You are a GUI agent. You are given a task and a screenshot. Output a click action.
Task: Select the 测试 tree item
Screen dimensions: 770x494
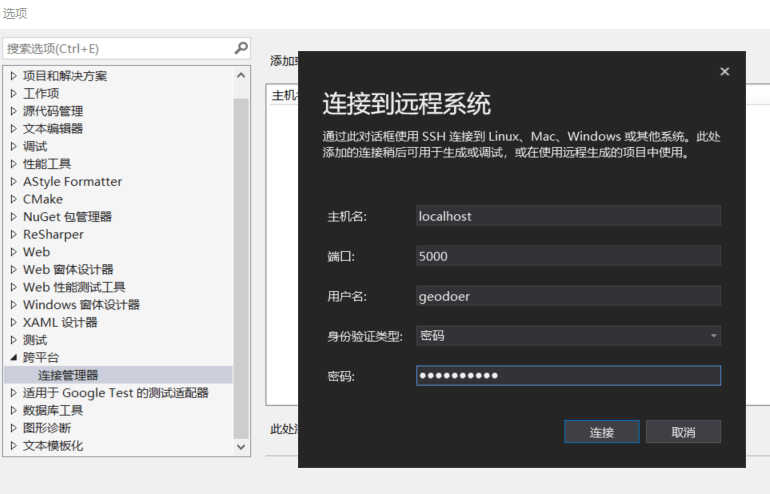35,340
